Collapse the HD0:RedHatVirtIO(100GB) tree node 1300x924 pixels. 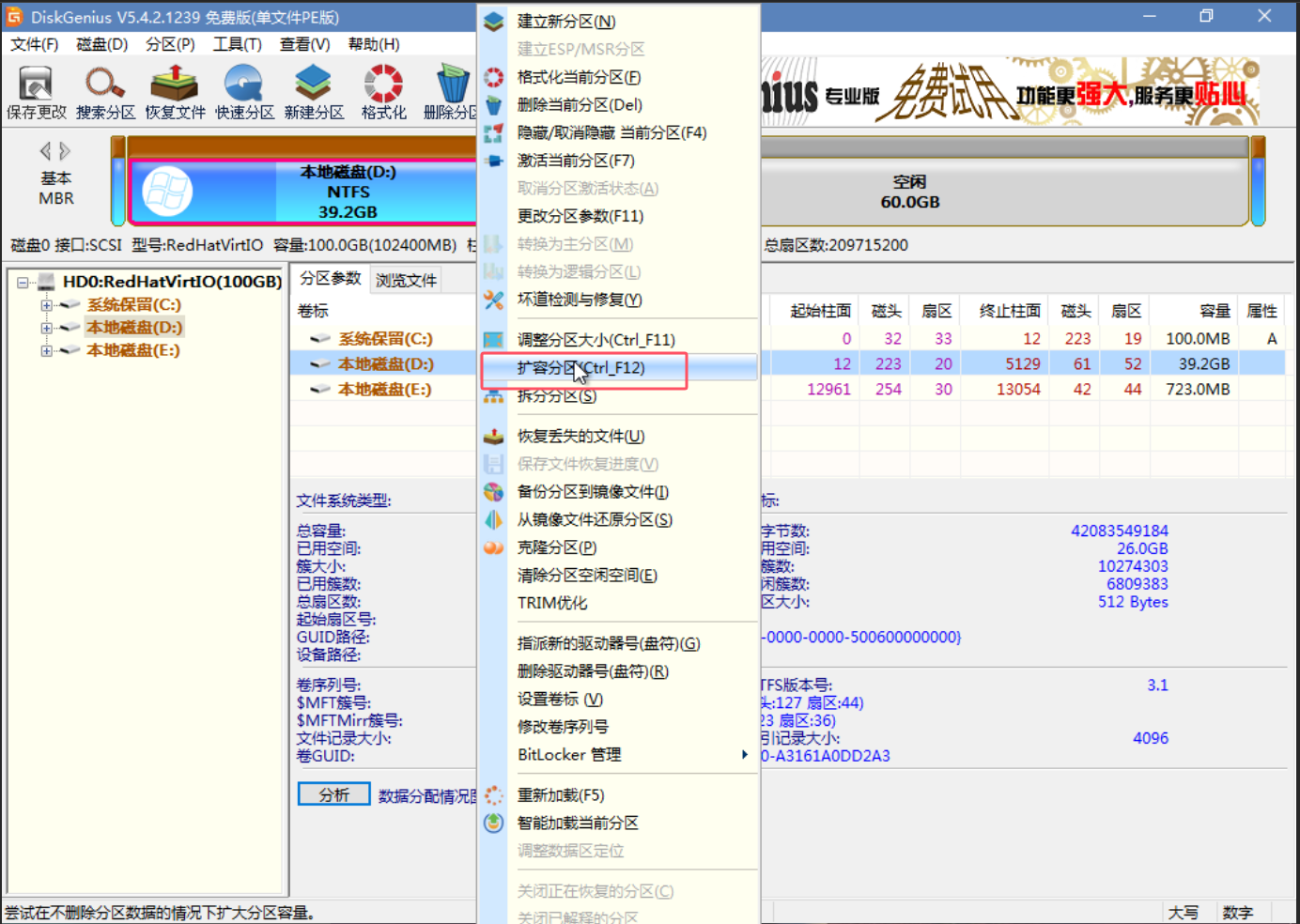tap(23, 282)
